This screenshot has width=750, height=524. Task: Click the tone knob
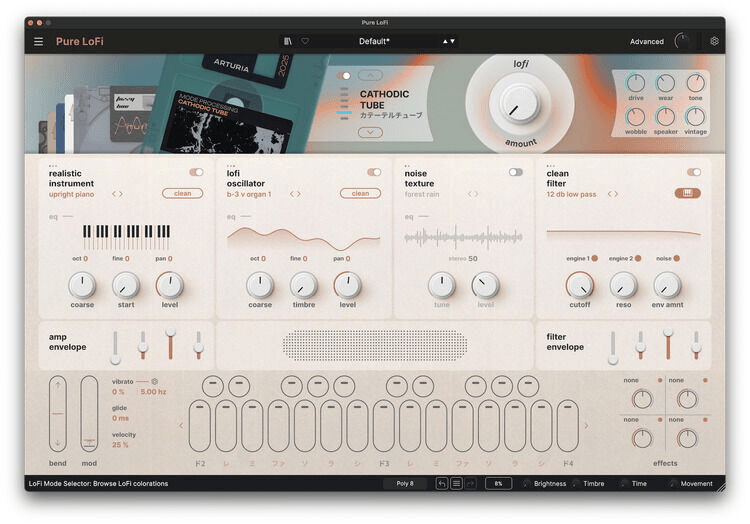(695, 83)
